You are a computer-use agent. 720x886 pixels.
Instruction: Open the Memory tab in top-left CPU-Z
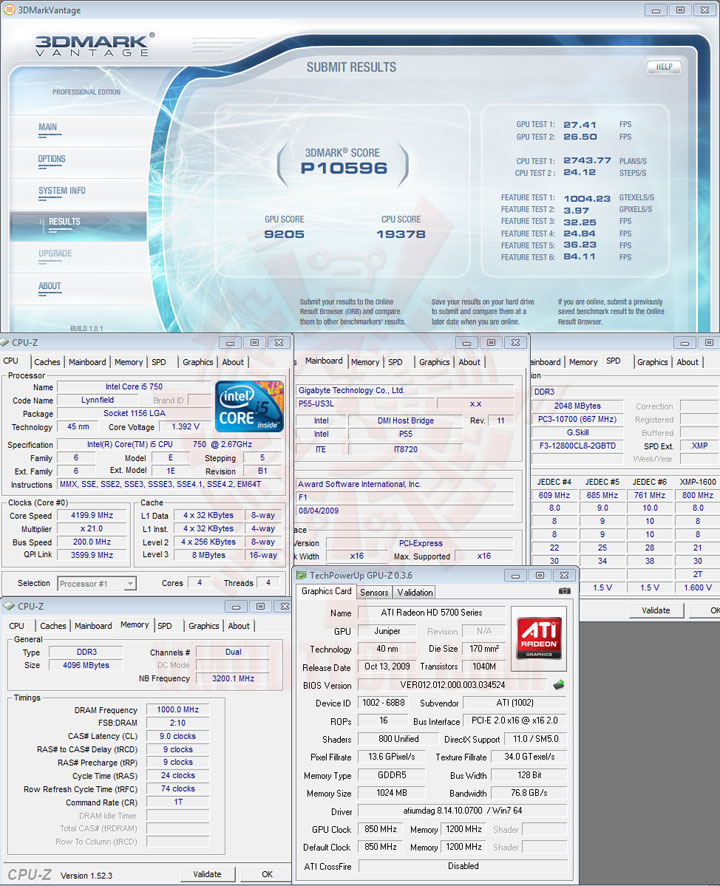[128, 362]
